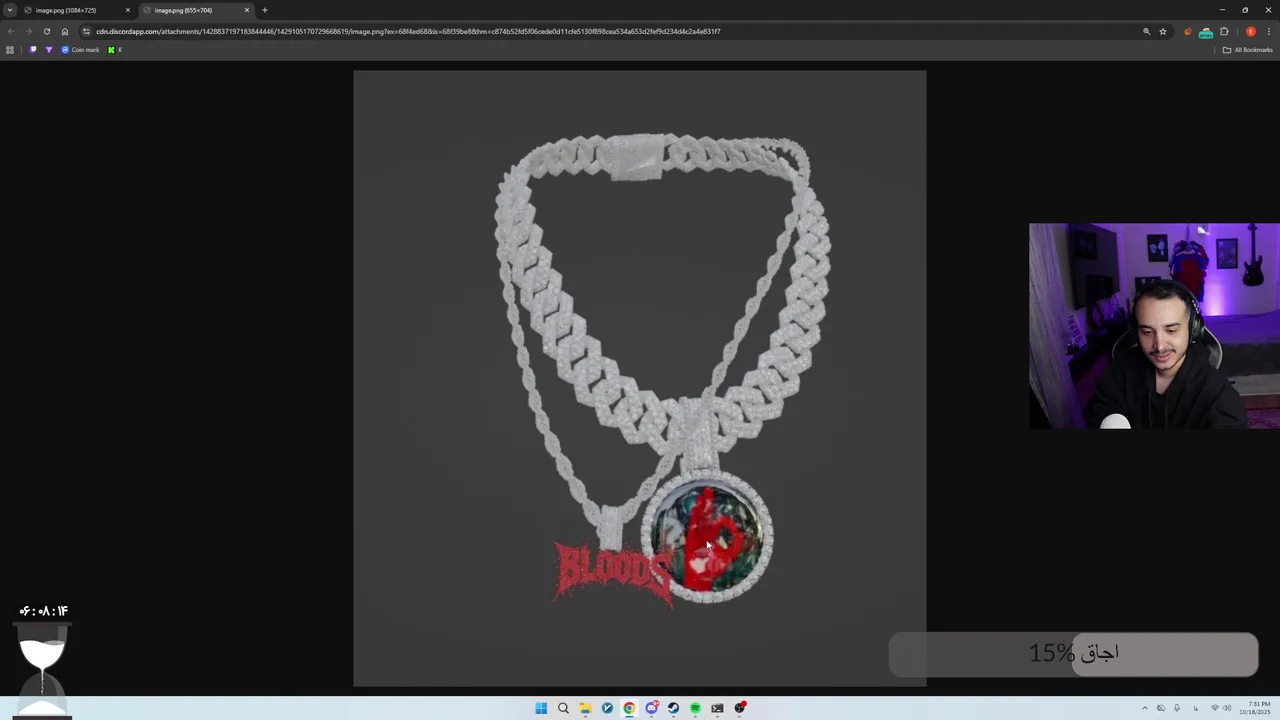The width and height of the screenshot is (1280, 720).
Task: Open the All Bookmarks folder
Action: [1248, 50]
